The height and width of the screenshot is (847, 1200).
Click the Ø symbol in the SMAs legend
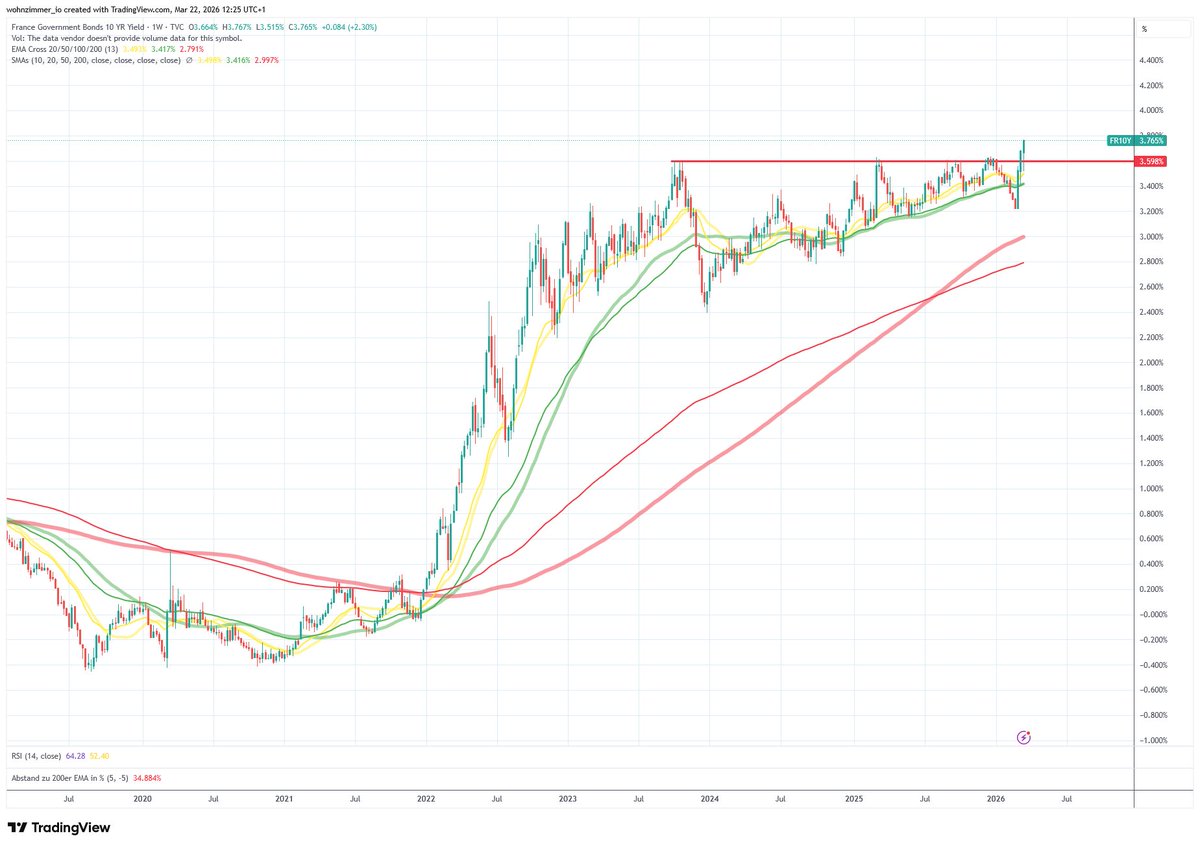(189, 60)
